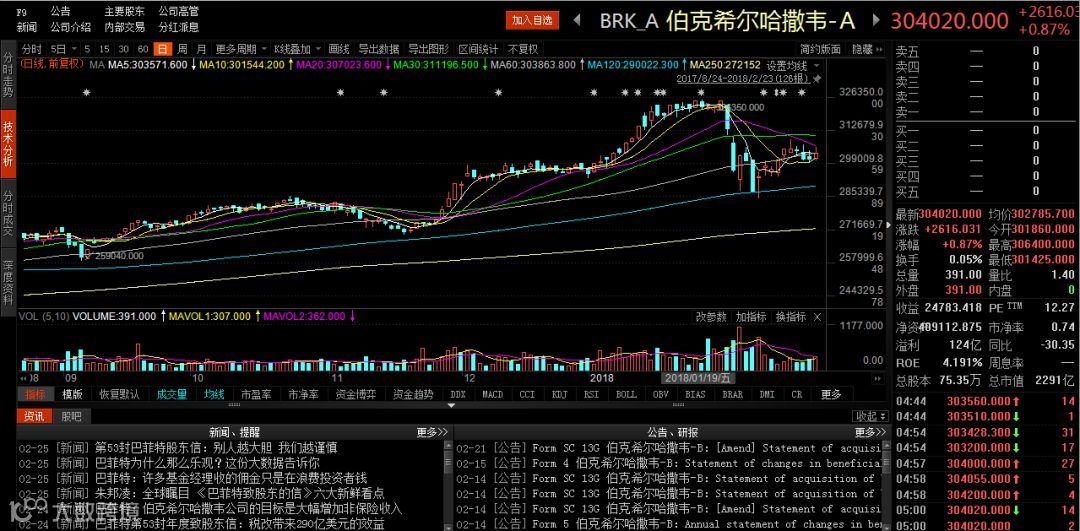Click 导出数据 to export data
This screenshot has width=1080, height=531.
(379, 50)
